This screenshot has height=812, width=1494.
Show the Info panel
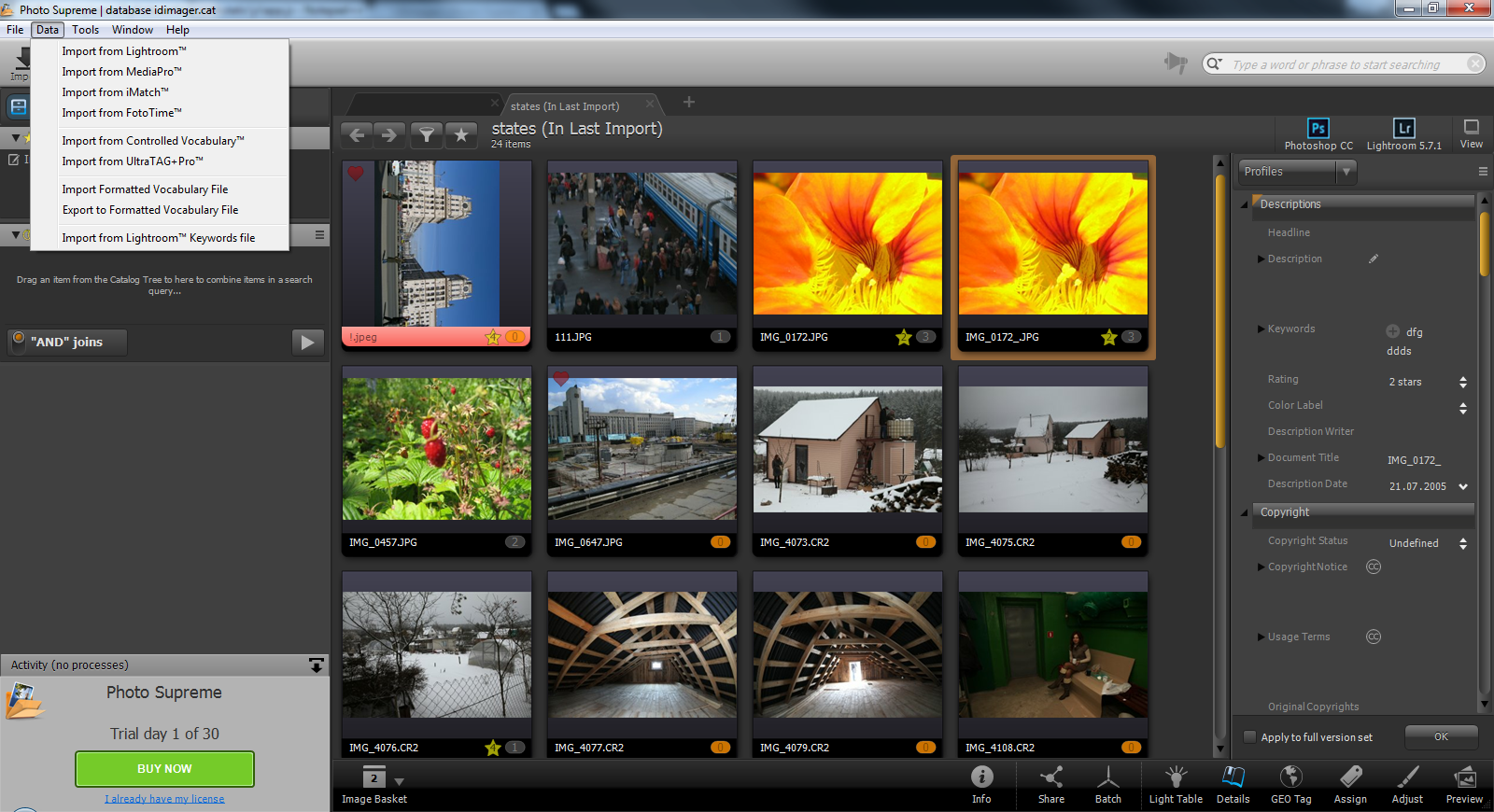tap(981, 783)
